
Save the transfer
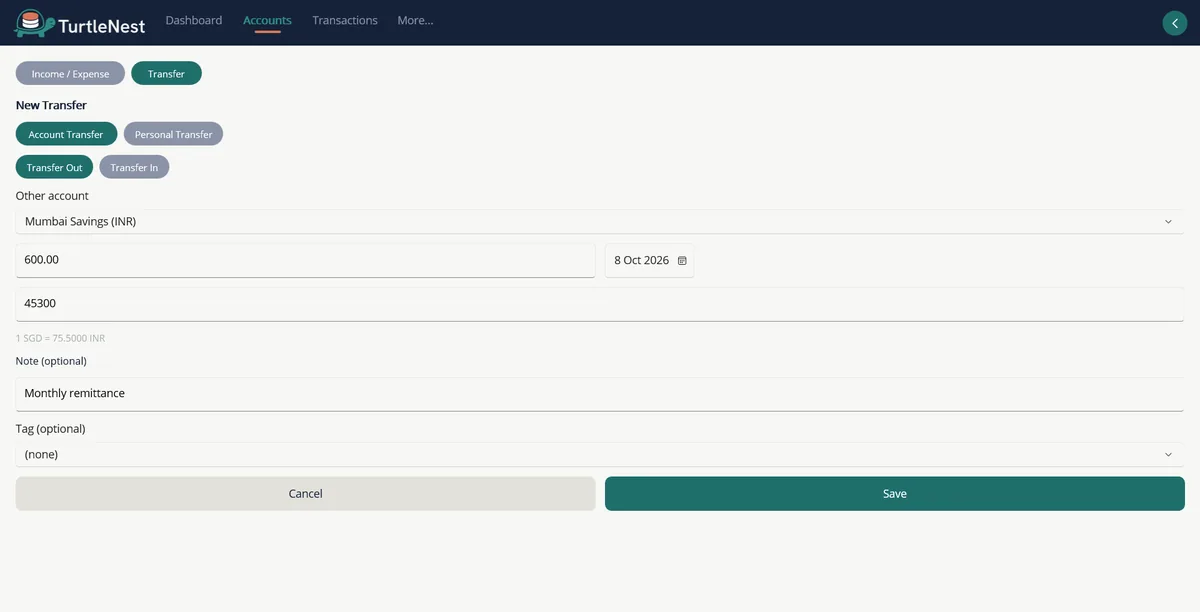[x=895, y=494]
